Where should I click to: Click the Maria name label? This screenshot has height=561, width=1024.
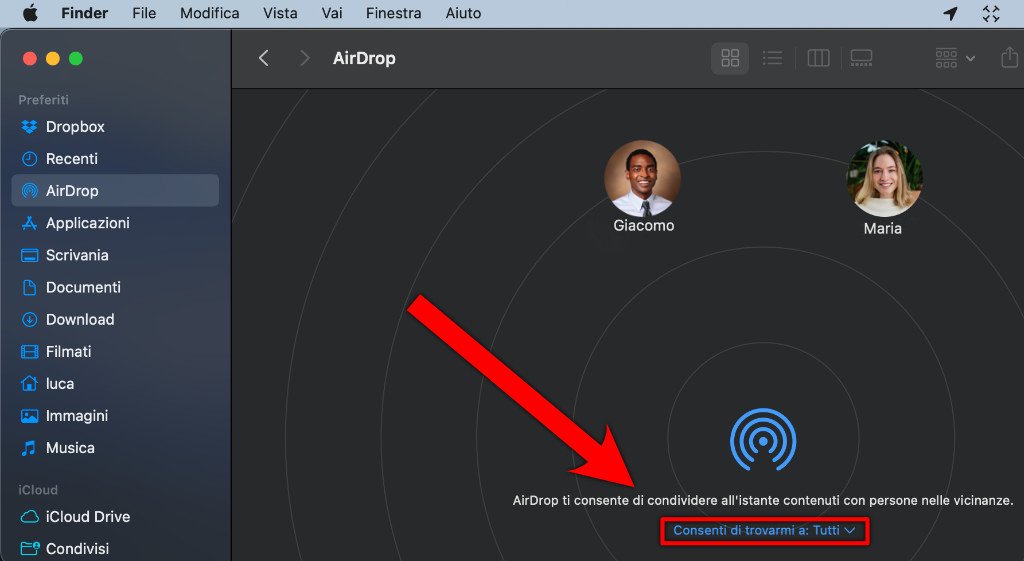coord(882,229)
